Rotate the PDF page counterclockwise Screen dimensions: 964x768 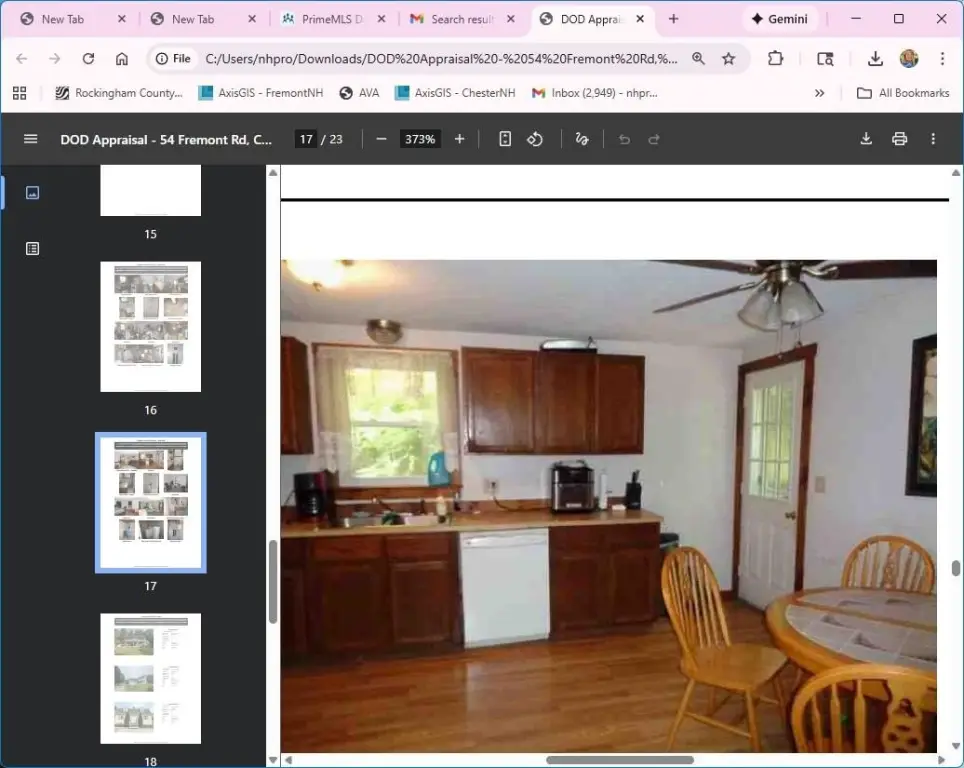point(535,139)
